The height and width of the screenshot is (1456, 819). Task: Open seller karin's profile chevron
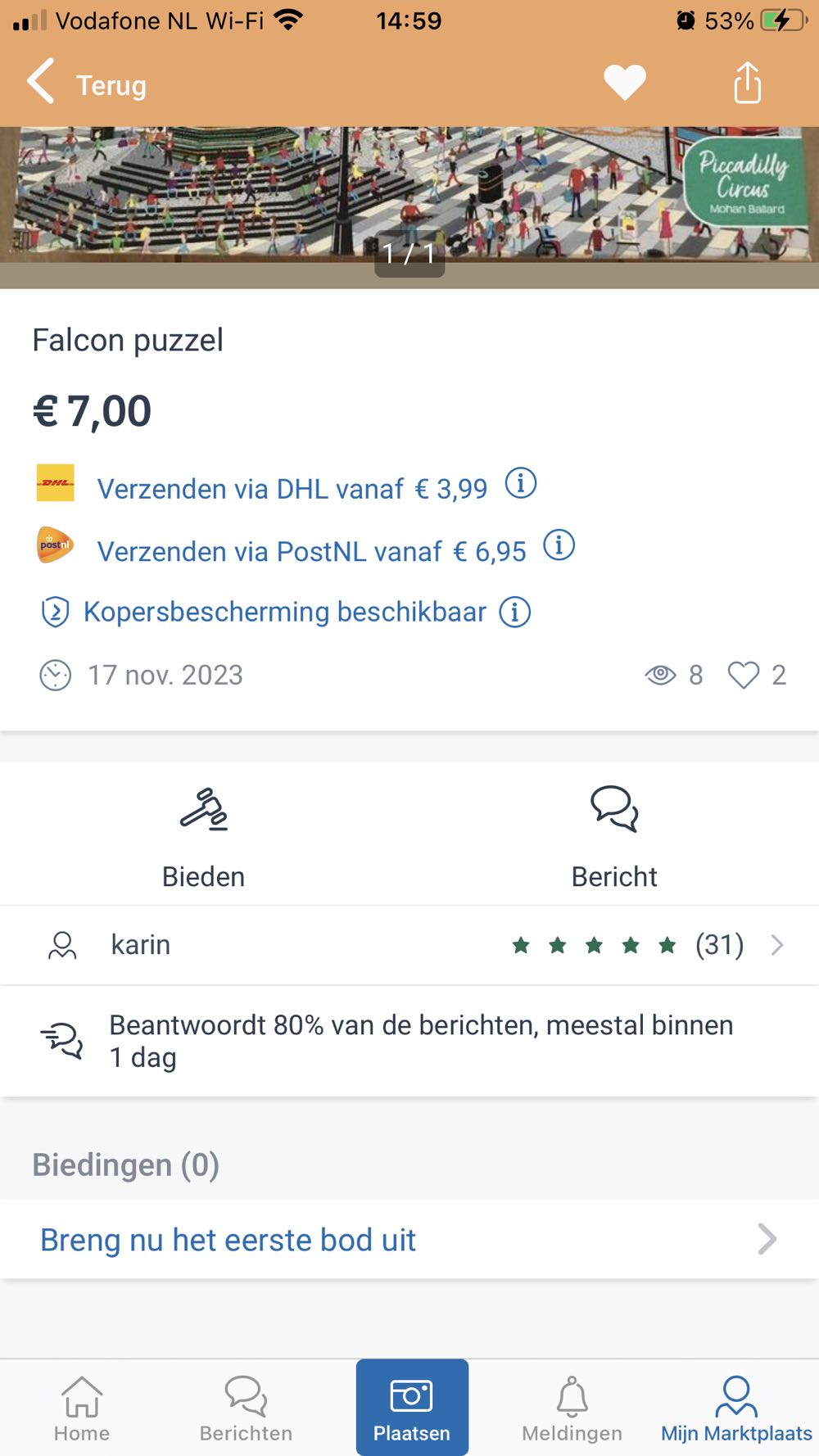click(x=777, y=945)
